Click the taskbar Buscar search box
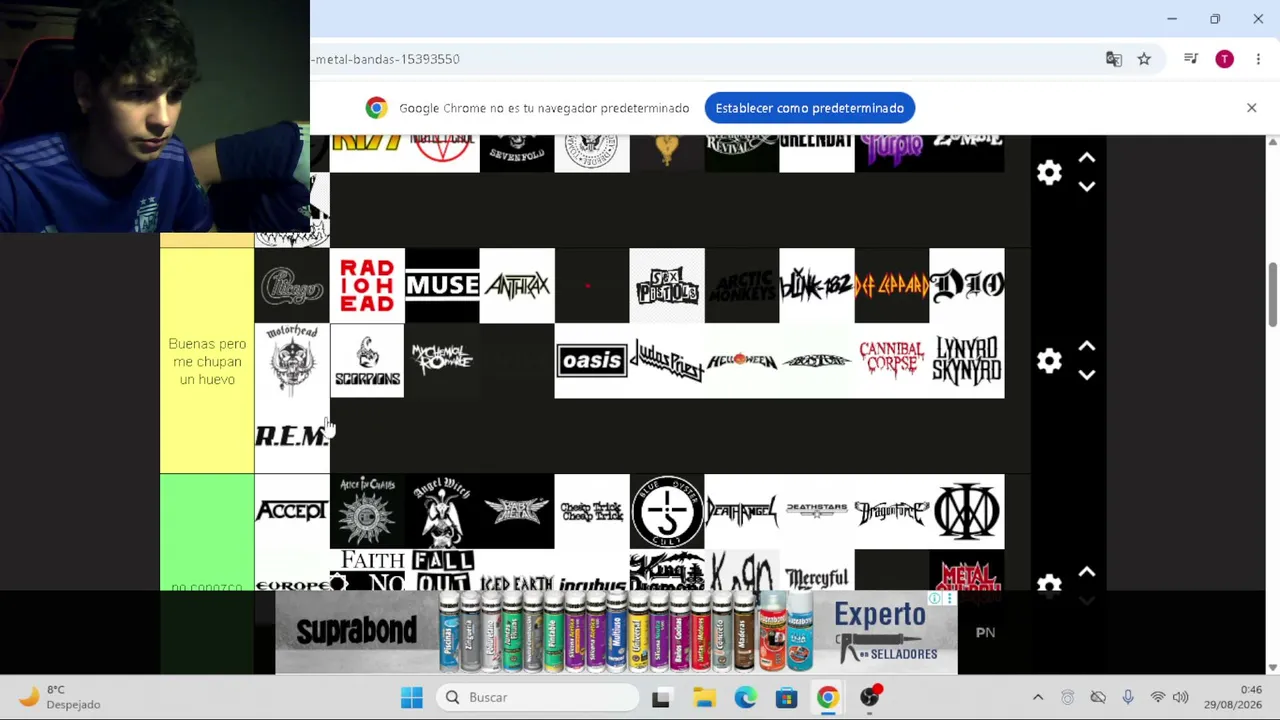 coord(538,697)
